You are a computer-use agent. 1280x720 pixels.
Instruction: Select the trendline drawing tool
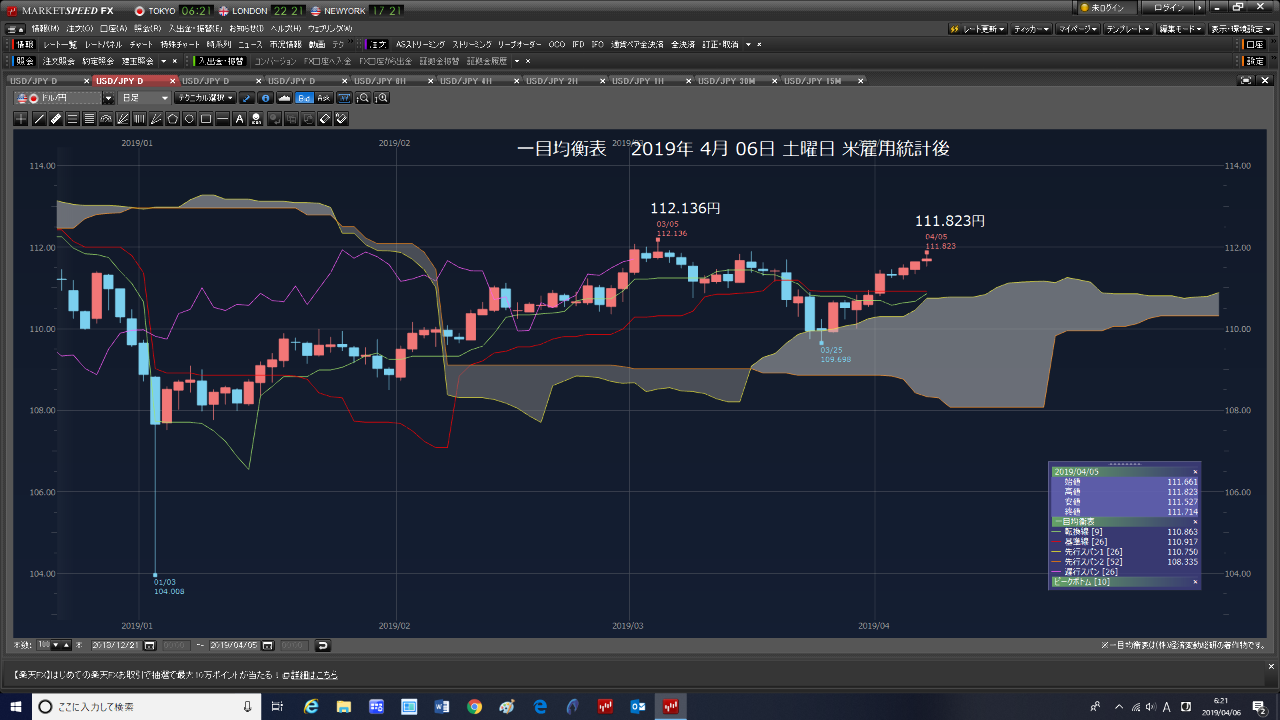[x=39, y=118]
